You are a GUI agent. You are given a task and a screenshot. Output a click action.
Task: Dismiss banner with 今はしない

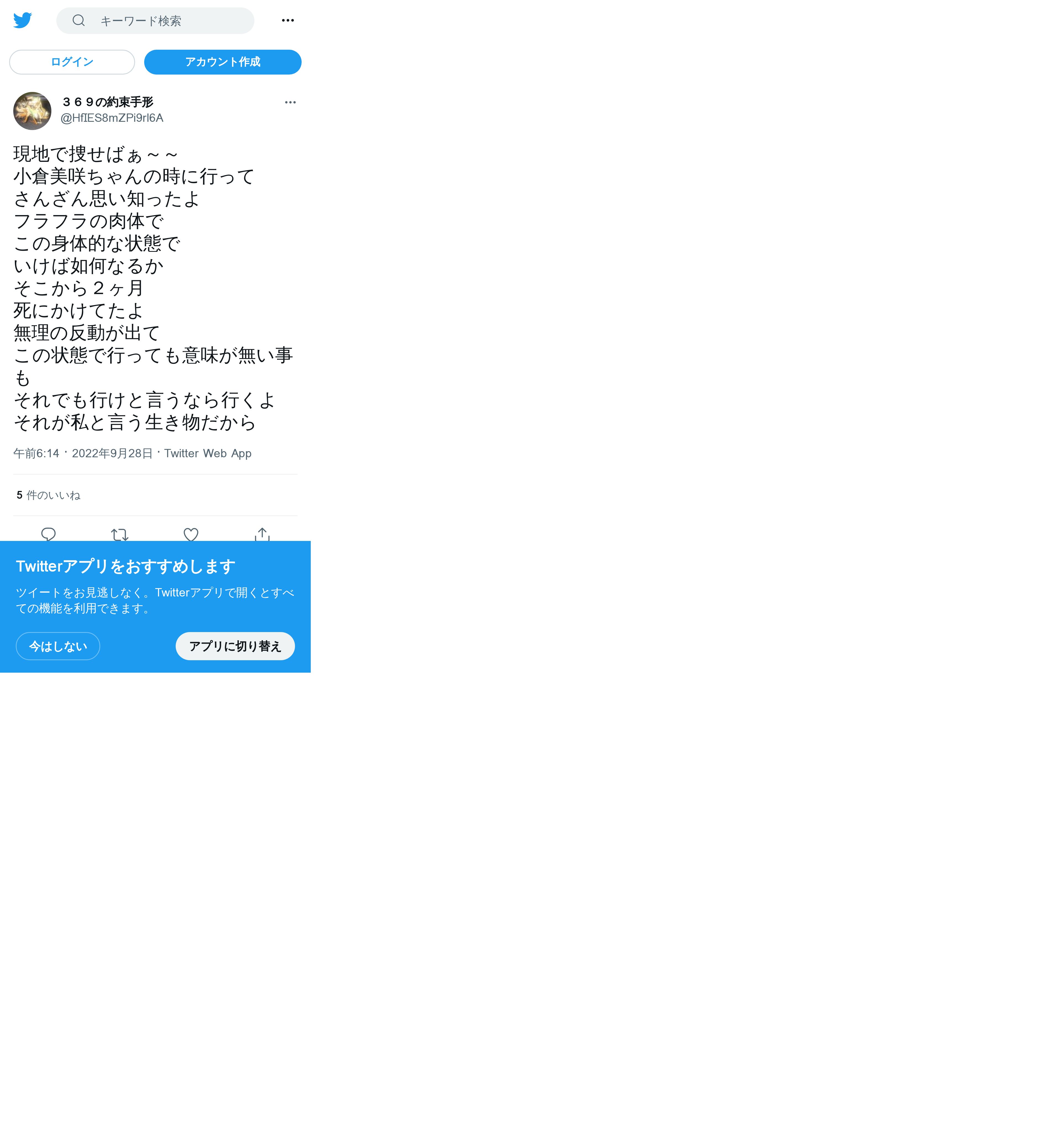[x=58, y=646]
